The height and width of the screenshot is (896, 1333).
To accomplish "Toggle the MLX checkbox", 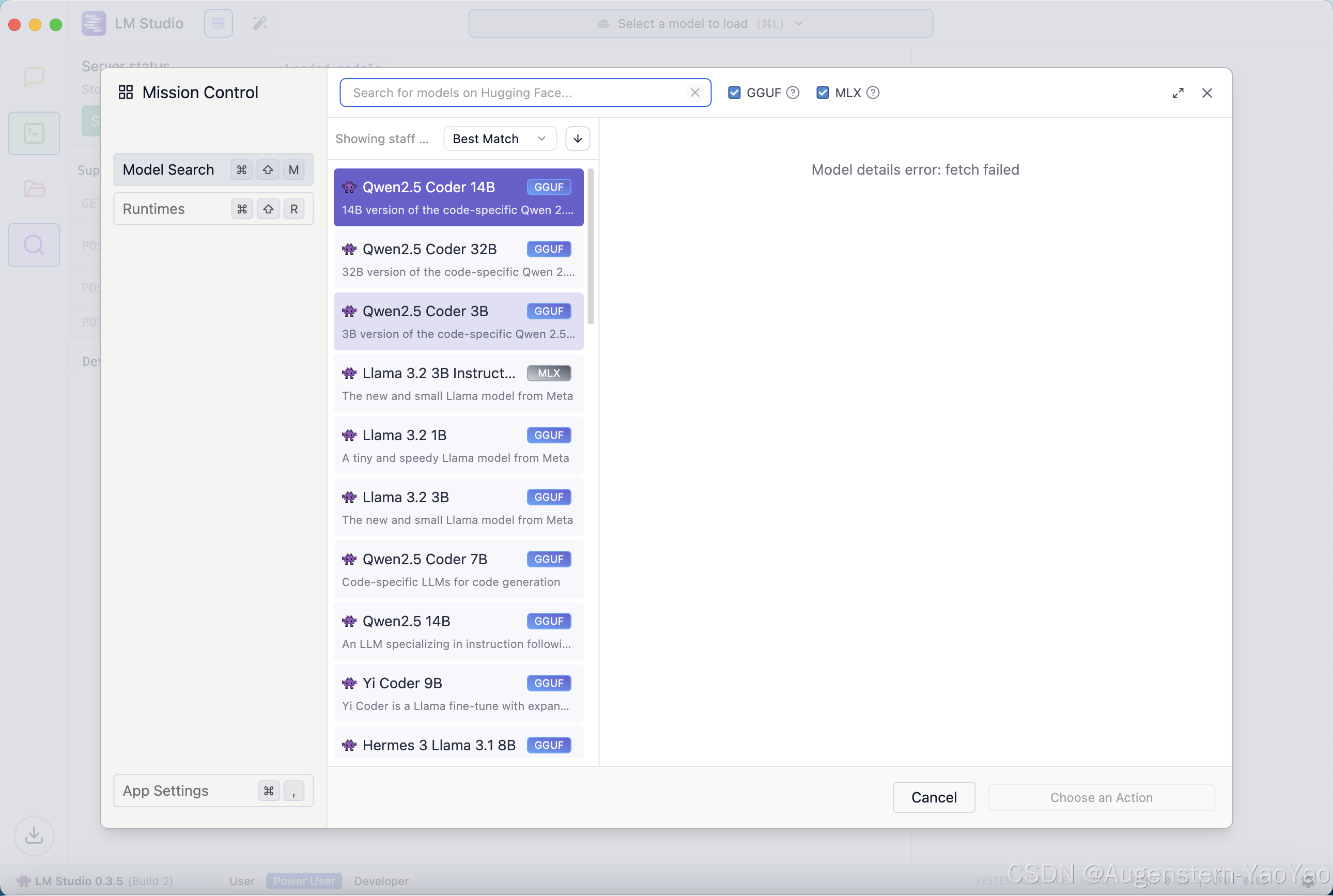I will click(x=822, y=92).
